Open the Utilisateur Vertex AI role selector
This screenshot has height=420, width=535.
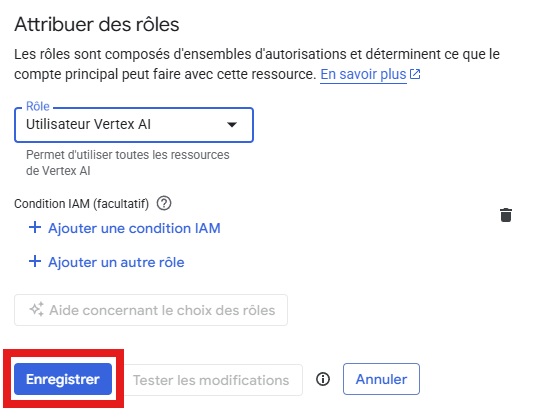(x=134, y=125)
